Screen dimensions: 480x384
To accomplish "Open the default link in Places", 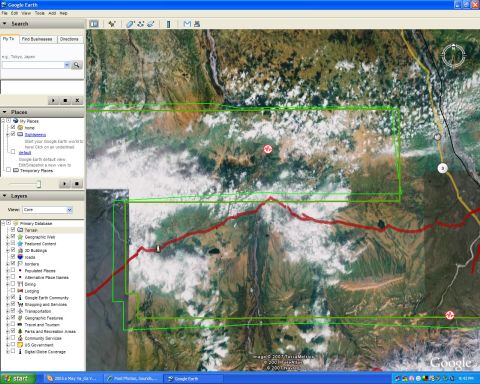I will point(25,153).
